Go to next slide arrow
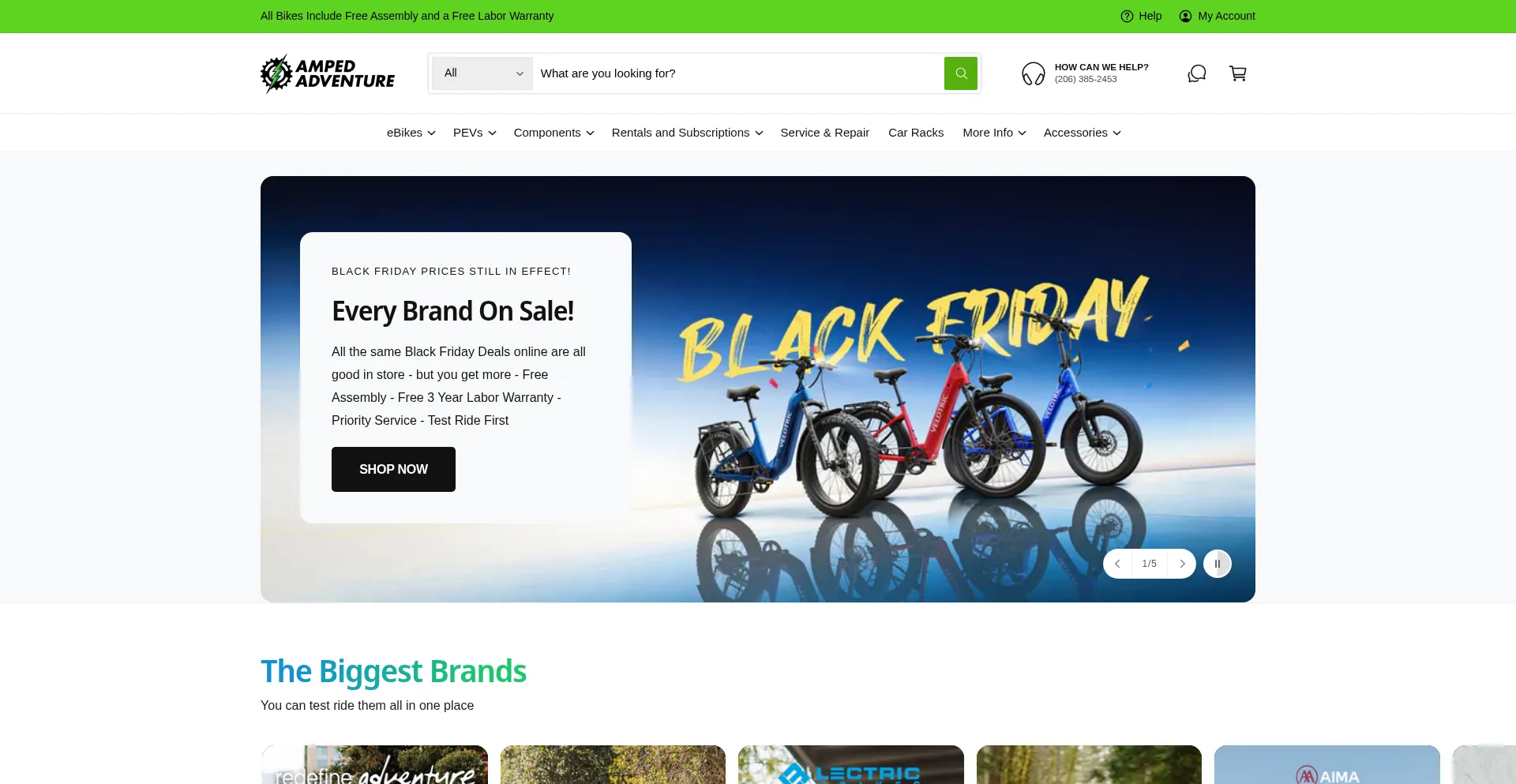 1182,564
